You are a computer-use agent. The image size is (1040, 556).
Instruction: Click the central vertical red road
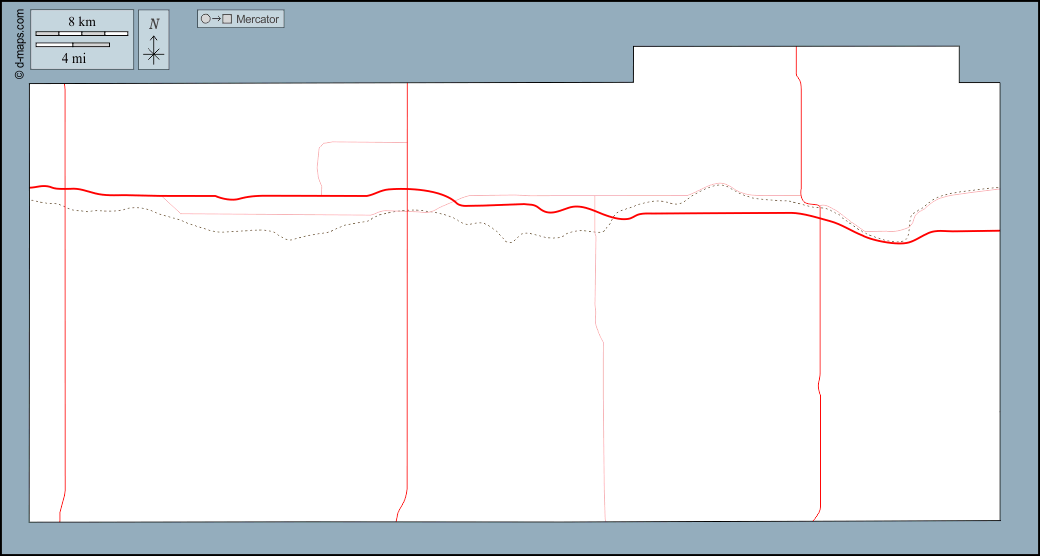click(x=408, y=350)
